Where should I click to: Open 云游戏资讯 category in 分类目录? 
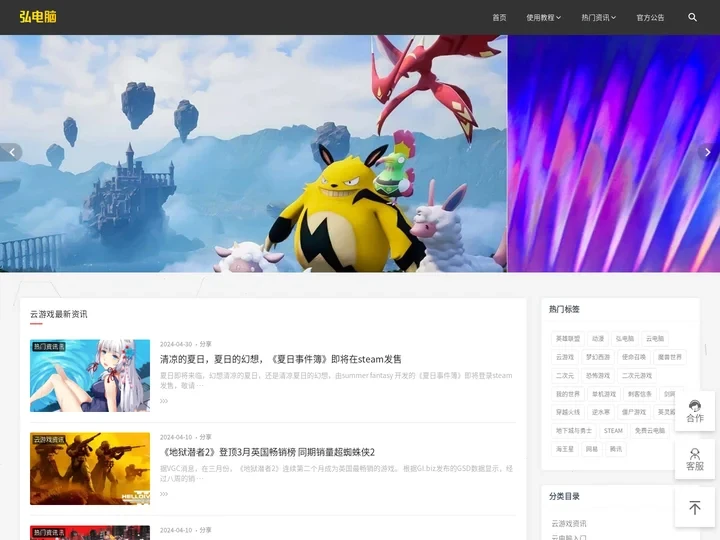click(569, 523)
